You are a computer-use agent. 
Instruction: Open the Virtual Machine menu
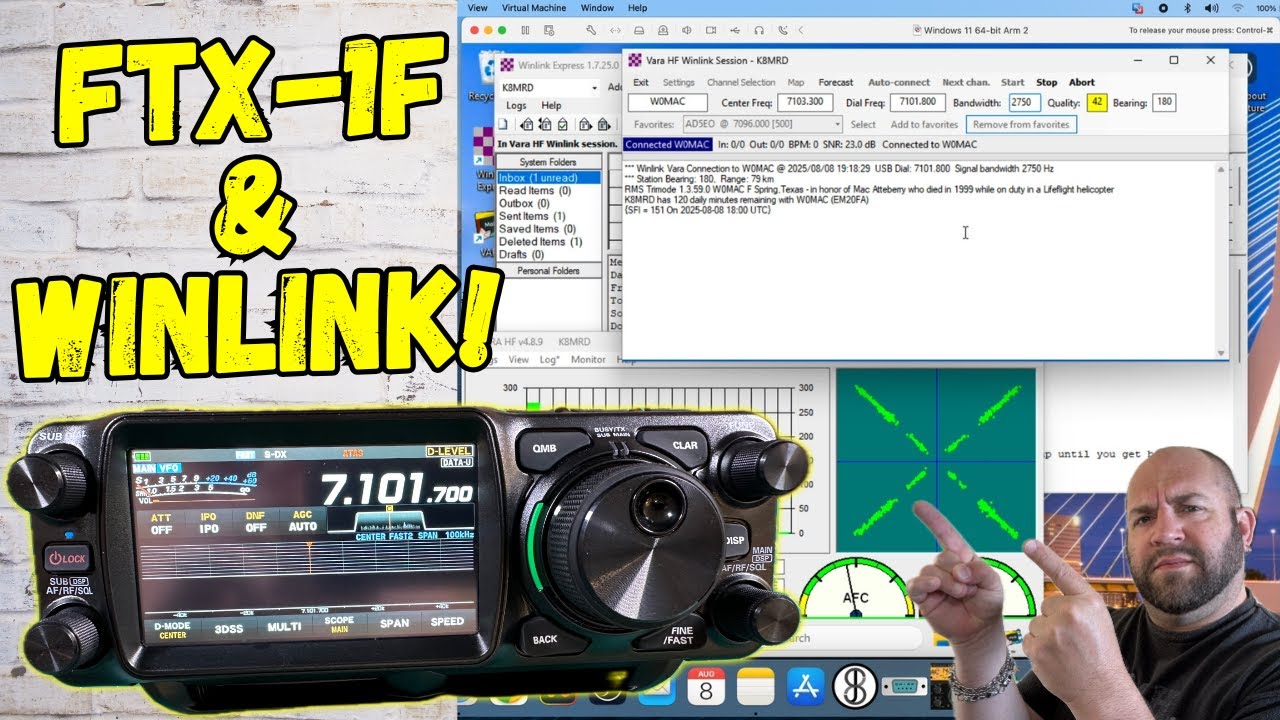click(x=534, y=8)
